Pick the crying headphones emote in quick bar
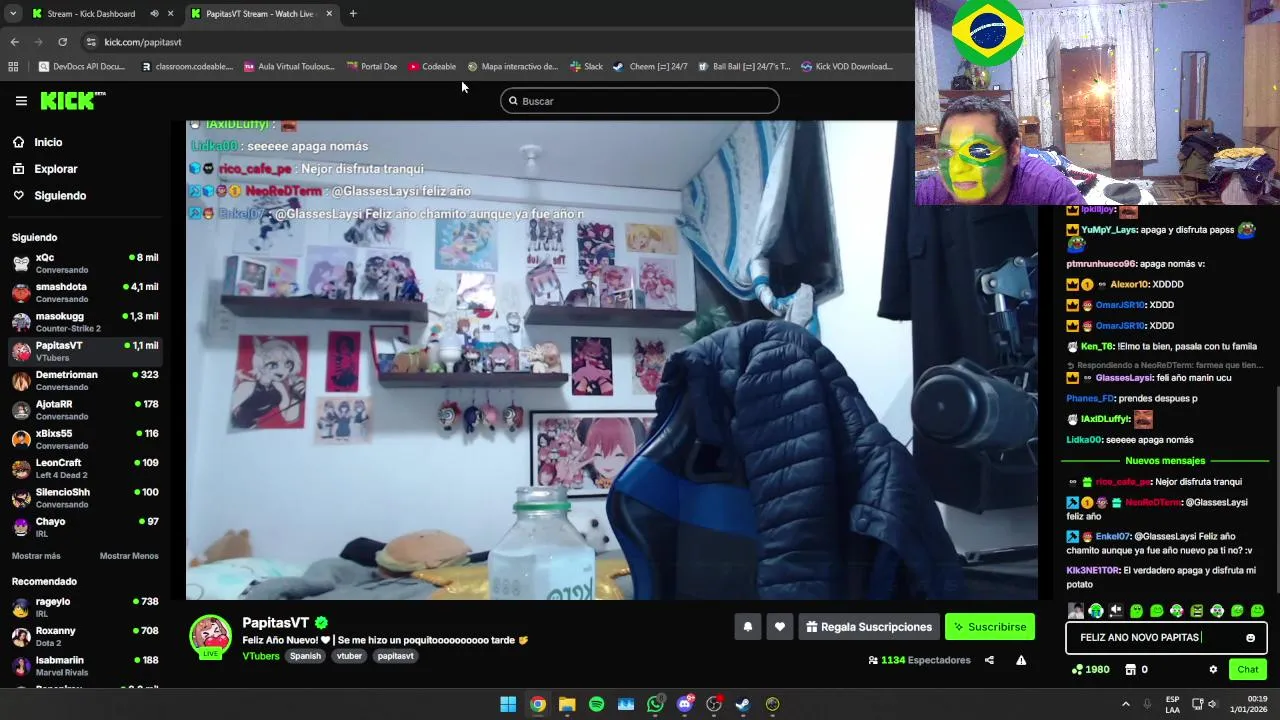The width and height of the screenshot is (1280, 720). [1096, 611]
